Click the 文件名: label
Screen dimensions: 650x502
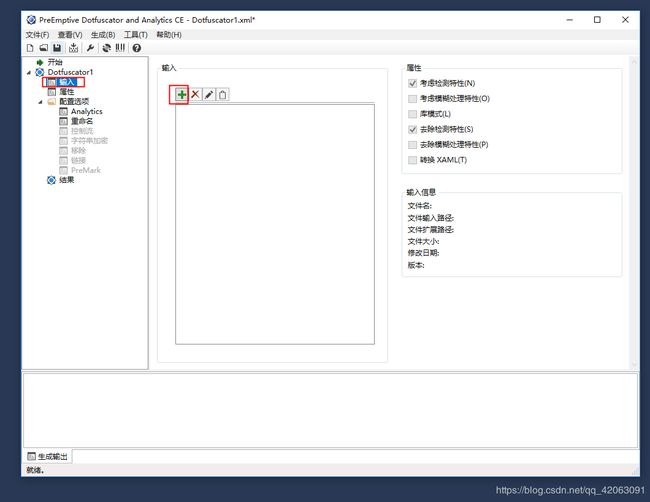pyautogui.click(x=420, y=206)
